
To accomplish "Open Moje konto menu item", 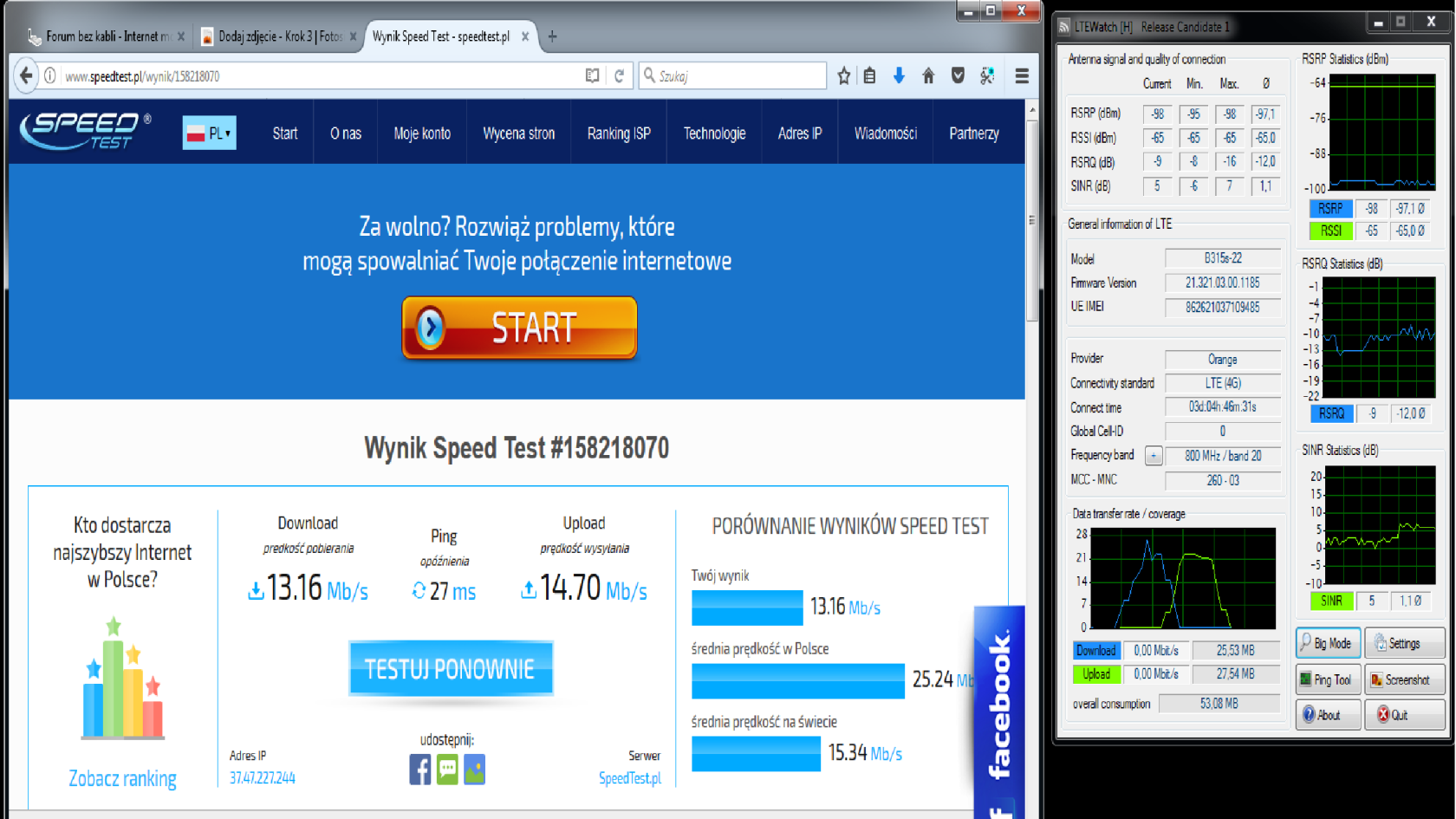I will [422, 133].
